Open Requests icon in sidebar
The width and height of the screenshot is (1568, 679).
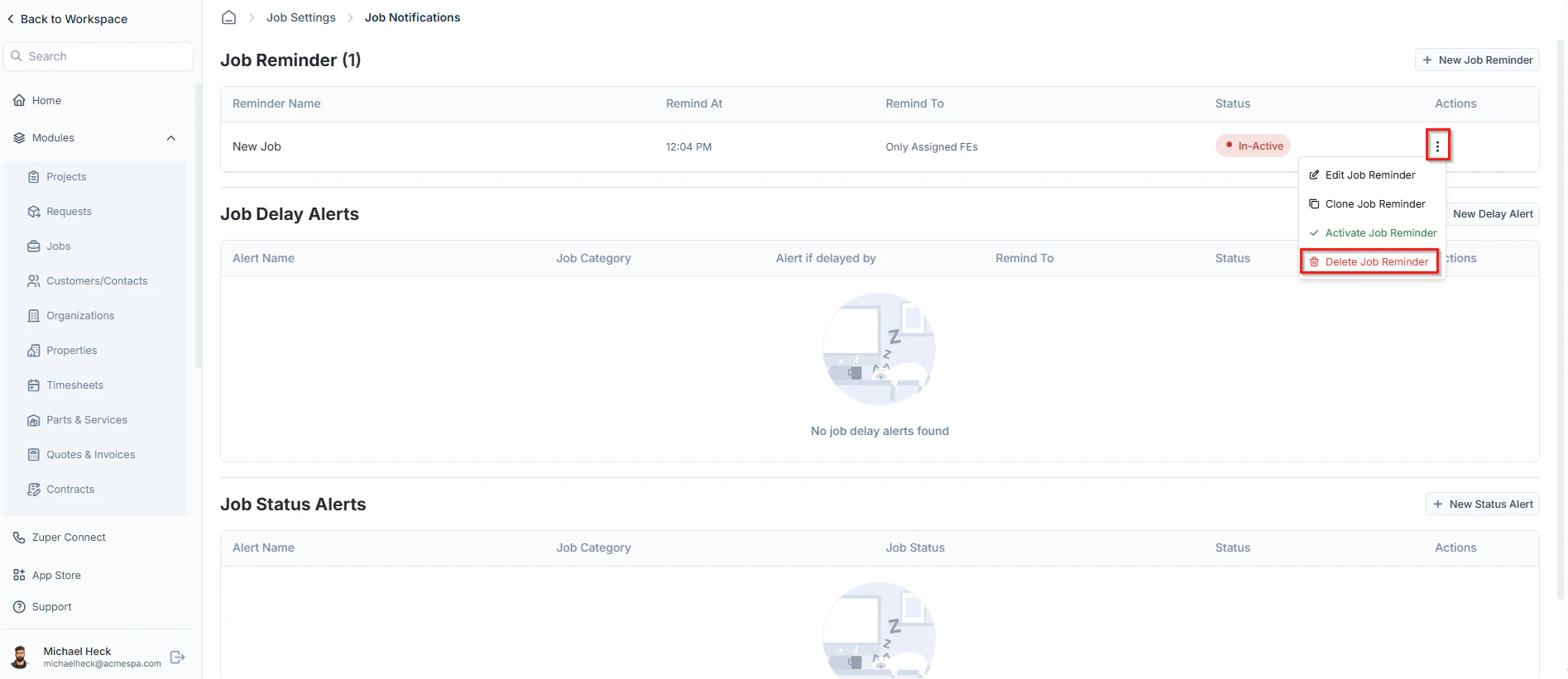click(x=34, y=212)
